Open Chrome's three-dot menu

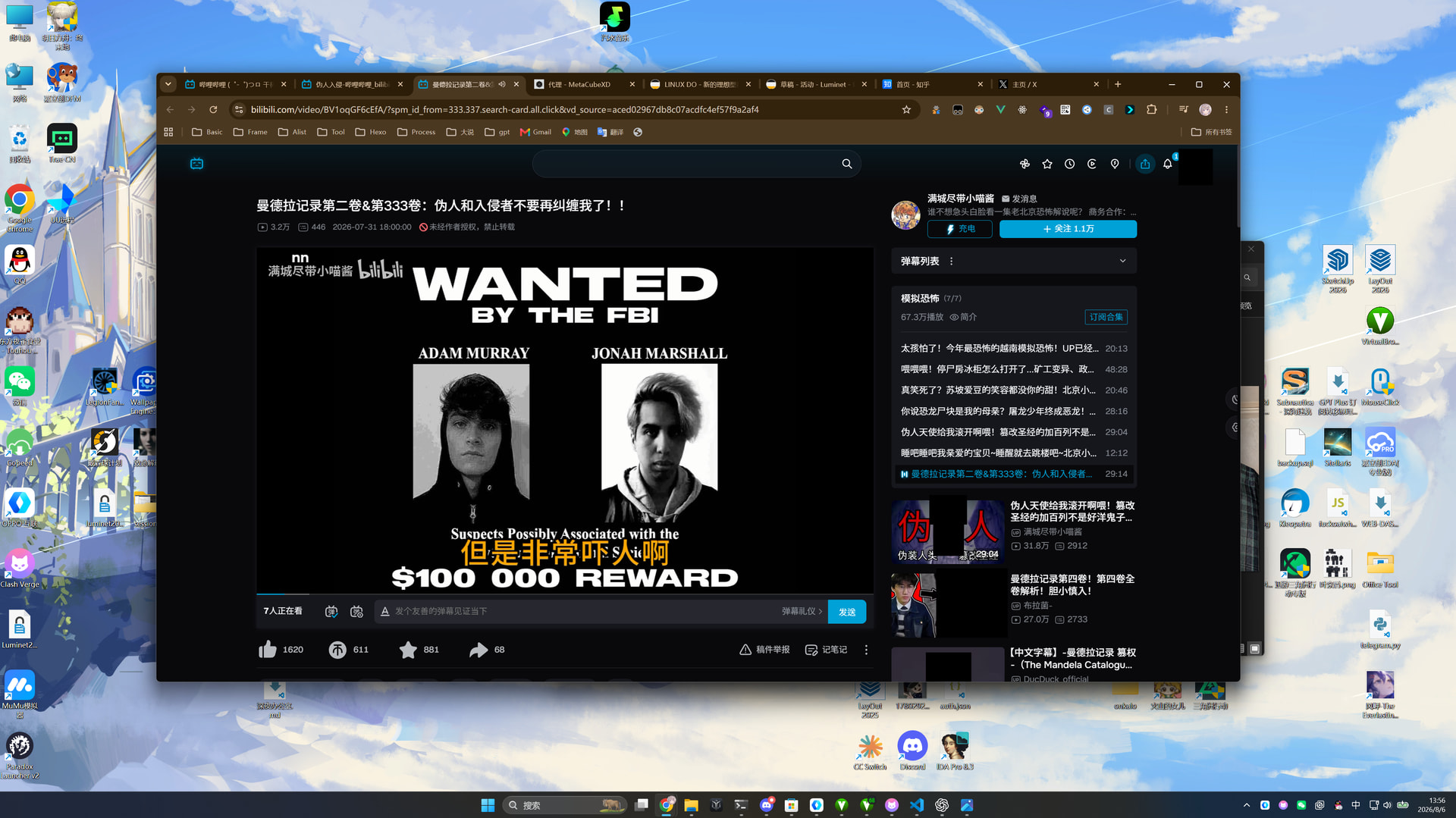tap(1226, 110)
